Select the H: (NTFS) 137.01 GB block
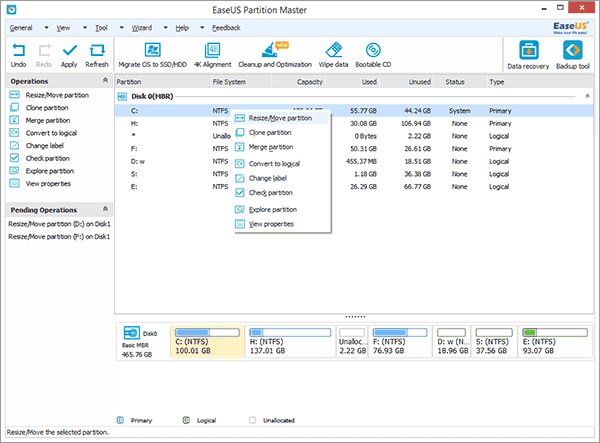600x443 pixels. point(290,342)
